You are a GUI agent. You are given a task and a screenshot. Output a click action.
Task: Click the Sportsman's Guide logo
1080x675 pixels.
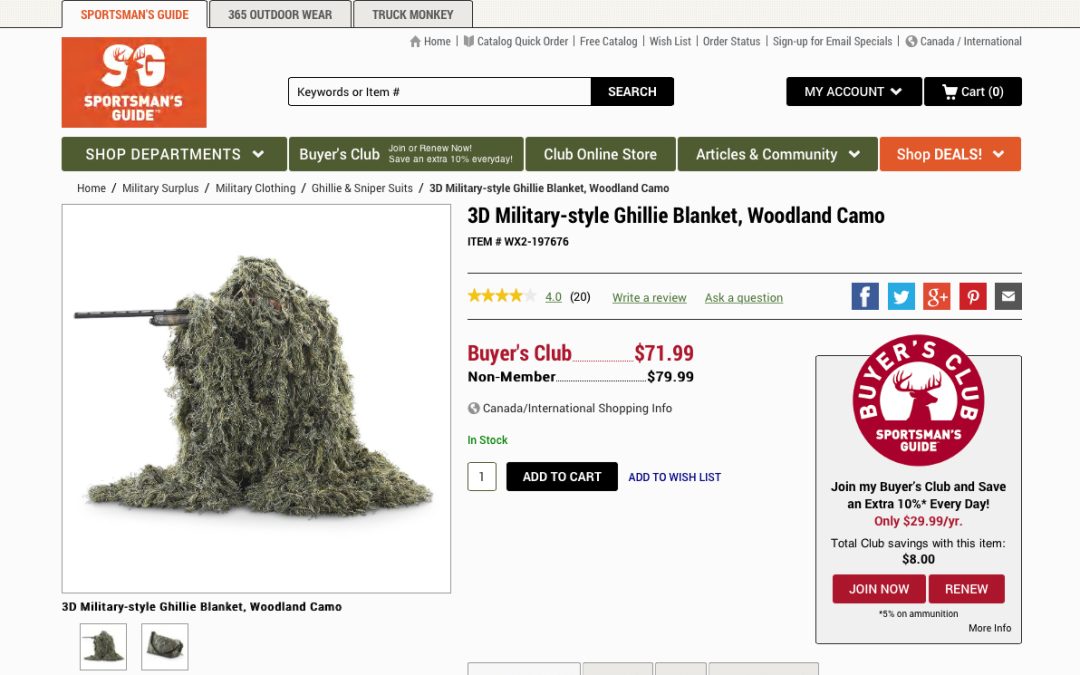coord(134,83)
